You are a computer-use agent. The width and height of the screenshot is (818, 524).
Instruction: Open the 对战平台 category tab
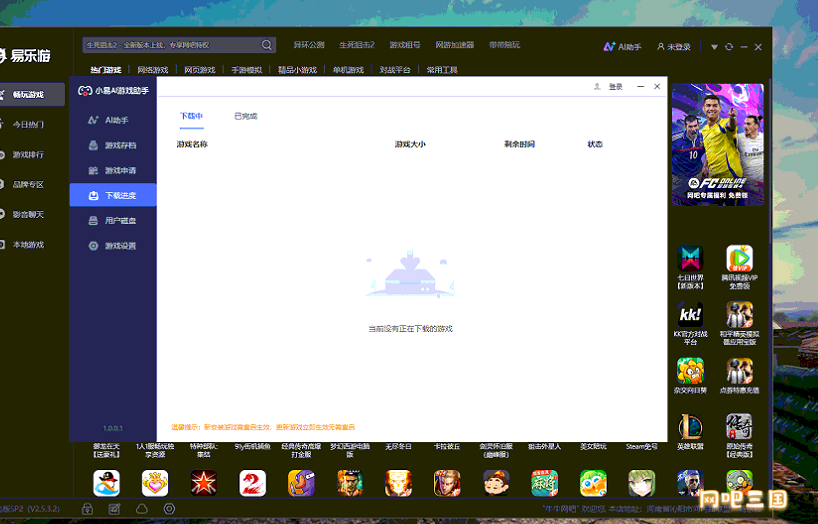[x=395, y=70]
